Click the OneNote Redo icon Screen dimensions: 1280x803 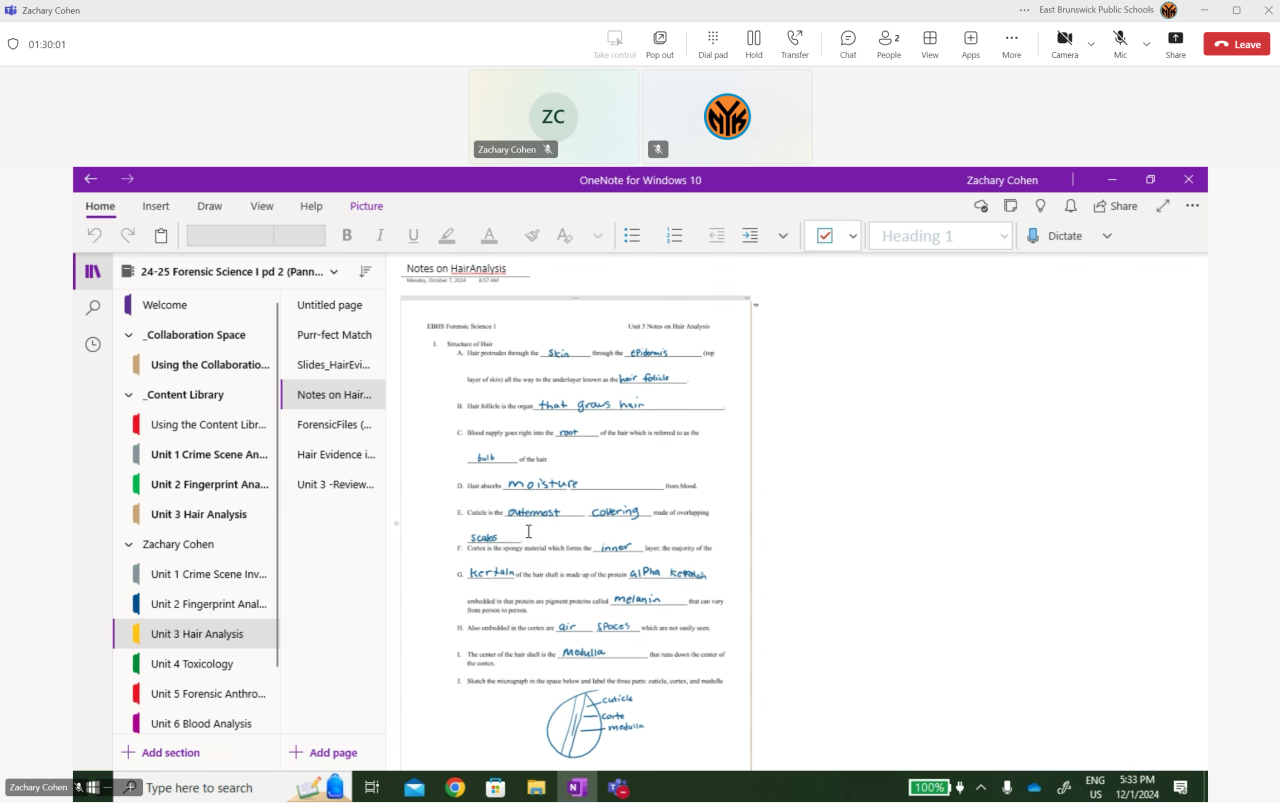tap(128, 236)
